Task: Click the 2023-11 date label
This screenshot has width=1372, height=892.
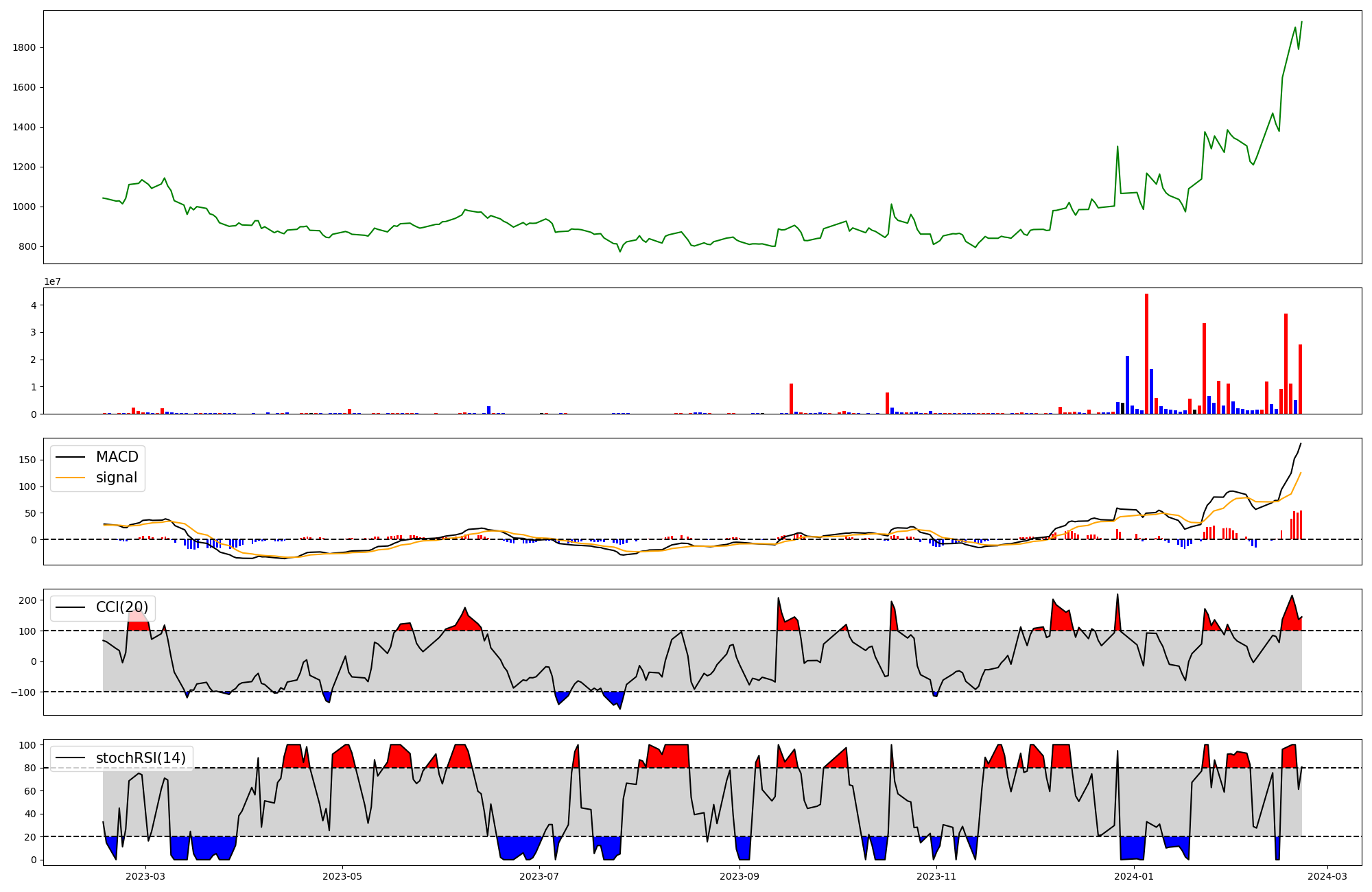Action: click(x=936, y=876)
